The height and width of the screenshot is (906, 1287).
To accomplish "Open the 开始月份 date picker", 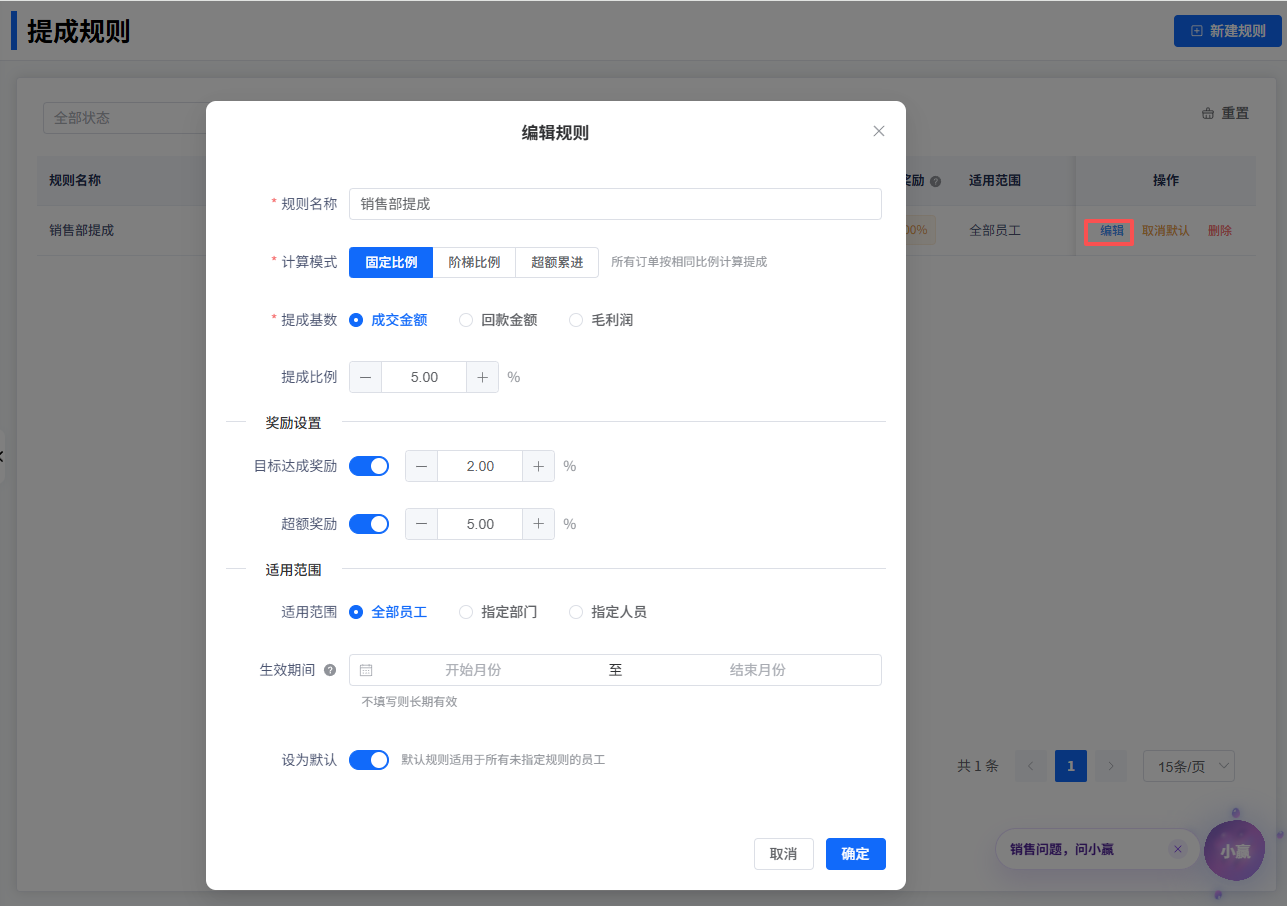I will tap(472, 670).
